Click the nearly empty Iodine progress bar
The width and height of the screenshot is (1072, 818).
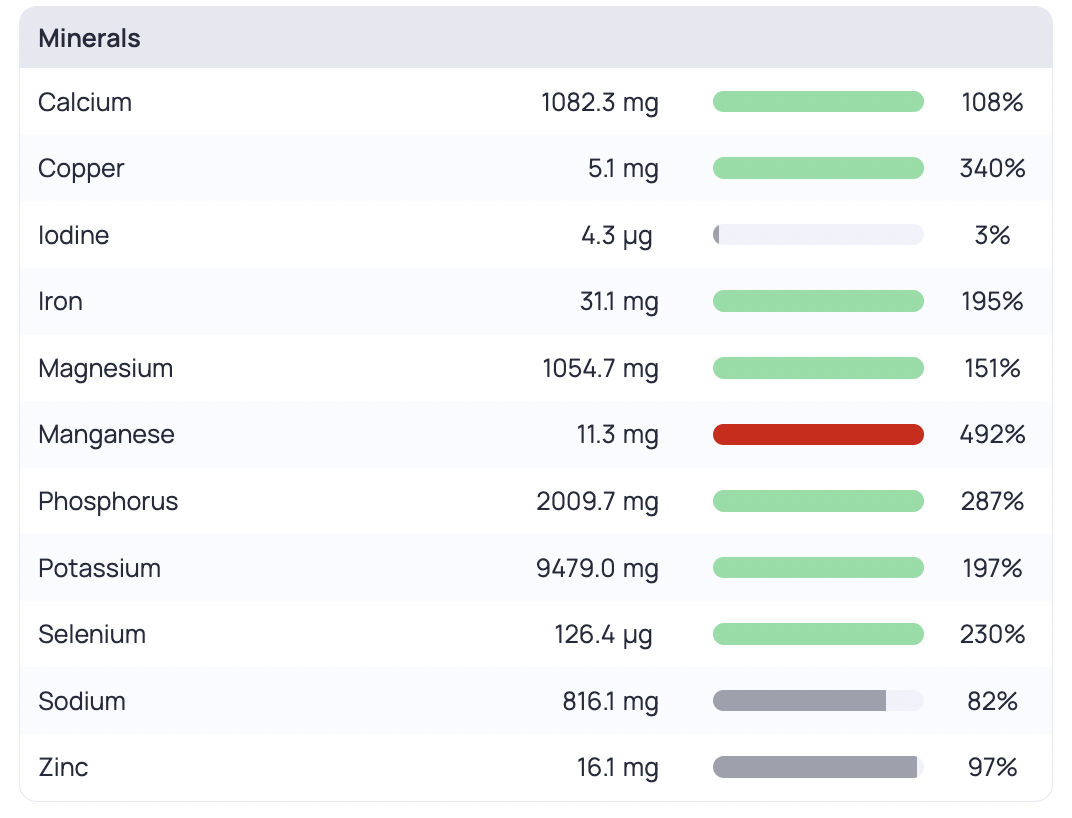818,235
